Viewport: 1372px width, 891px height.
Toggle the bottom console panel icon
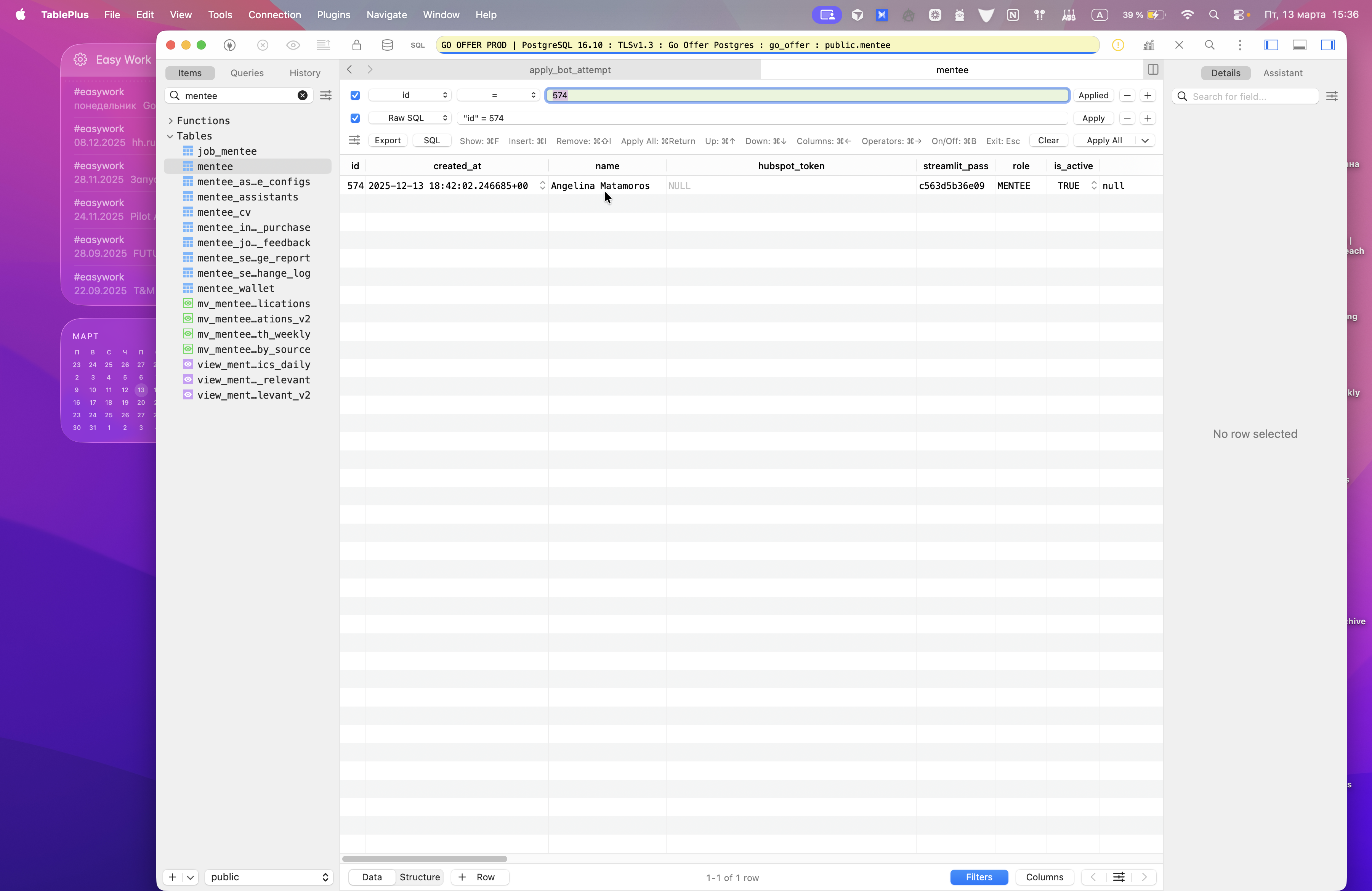pyautogui.click(x=1299, y=45)
